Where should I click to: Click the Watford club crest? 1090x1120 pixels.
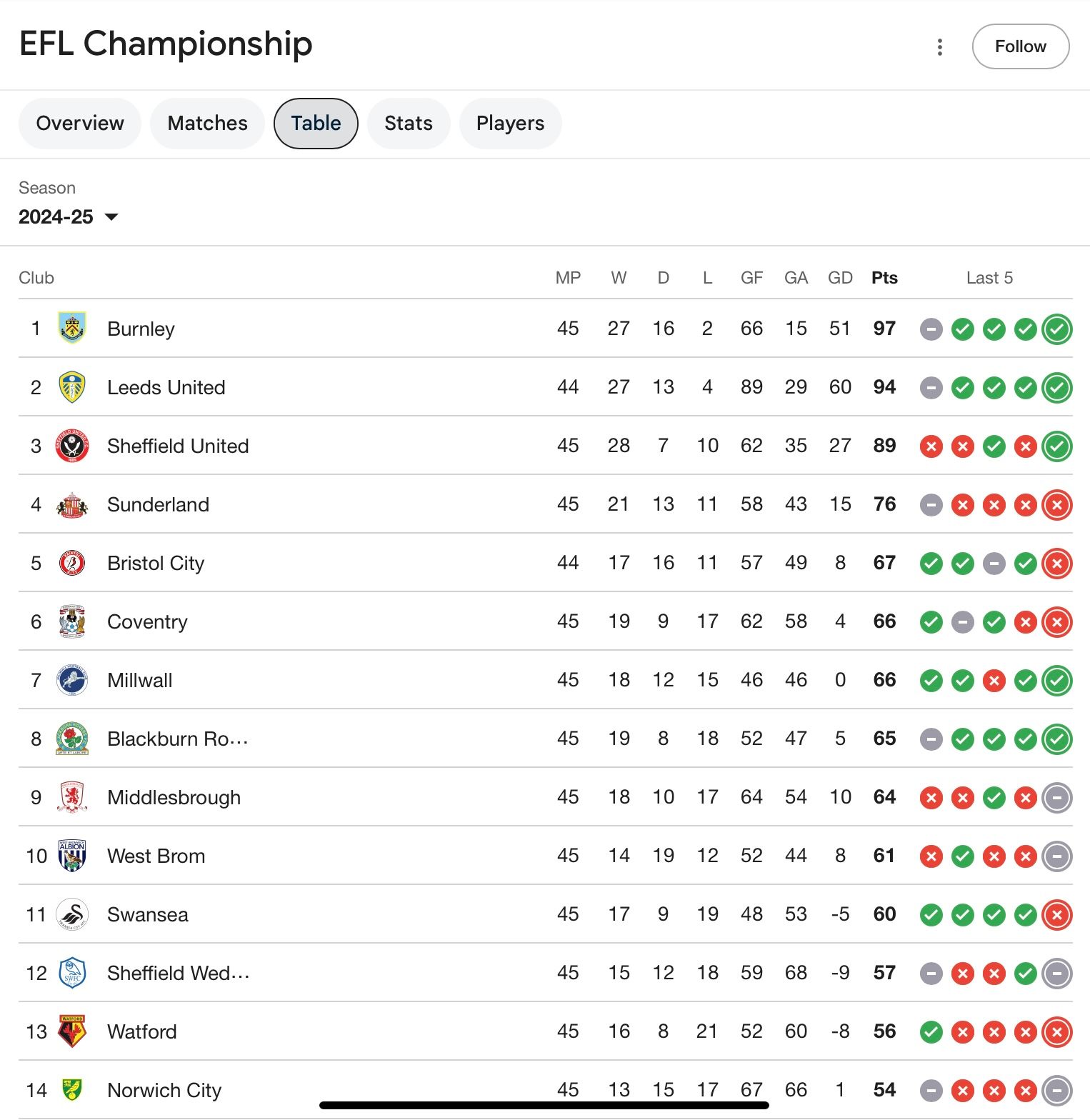(x=72, y=1031)
